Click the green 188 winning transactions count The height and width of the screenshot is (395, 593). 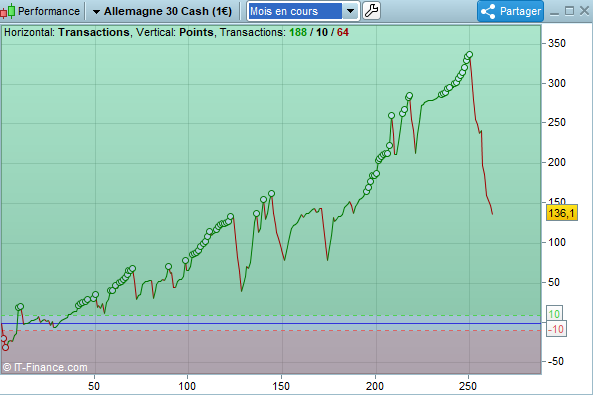click(298, 33)
